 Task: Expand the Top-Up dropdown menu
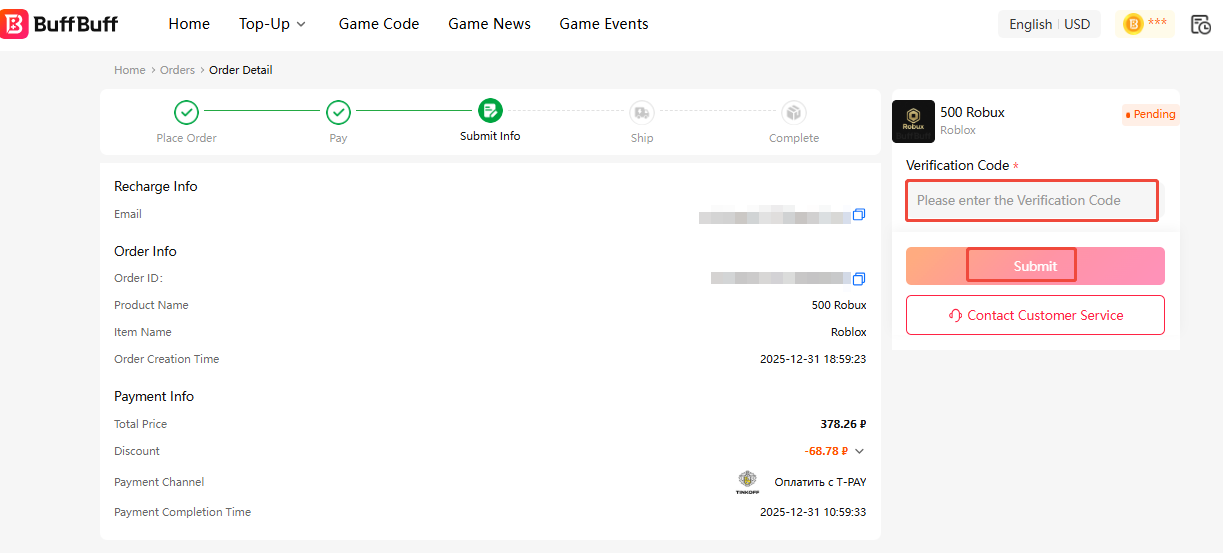pyautogui.click(x=272, y=24)
